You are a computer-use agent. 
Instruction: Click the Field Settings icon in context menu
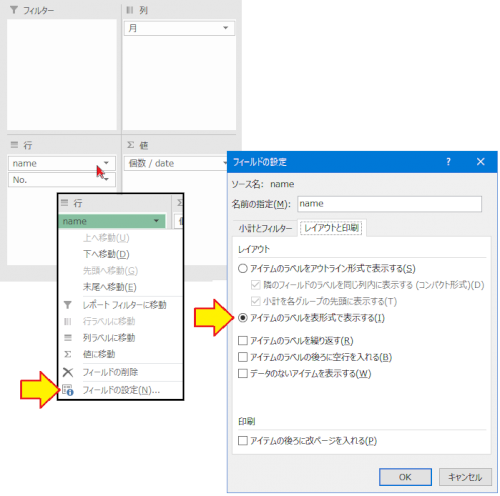(68, 390)
